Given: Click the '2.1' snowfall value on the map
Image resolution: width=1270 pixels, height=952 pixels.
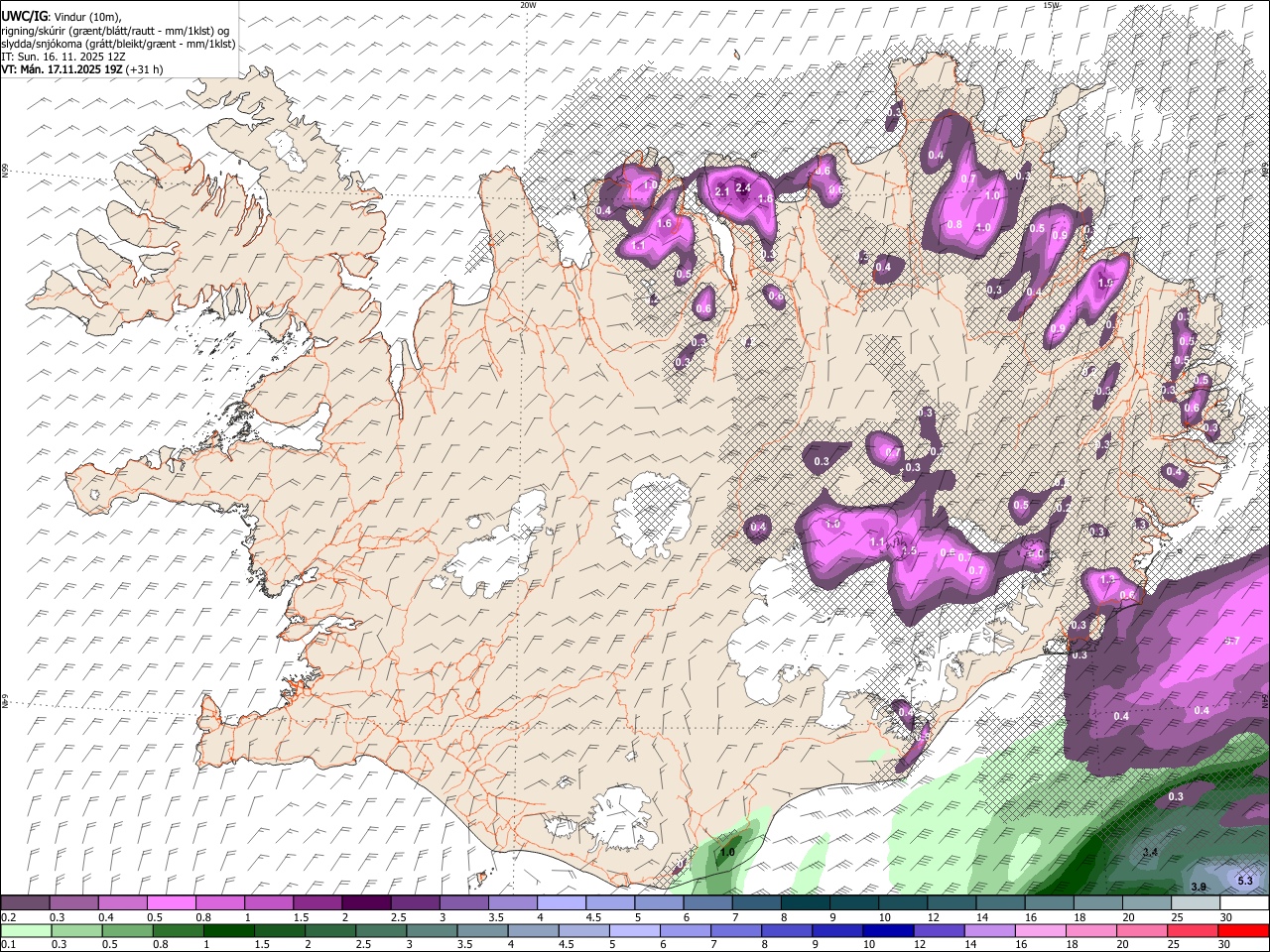Looking at the screenshot, I should [x=722, y=191].
